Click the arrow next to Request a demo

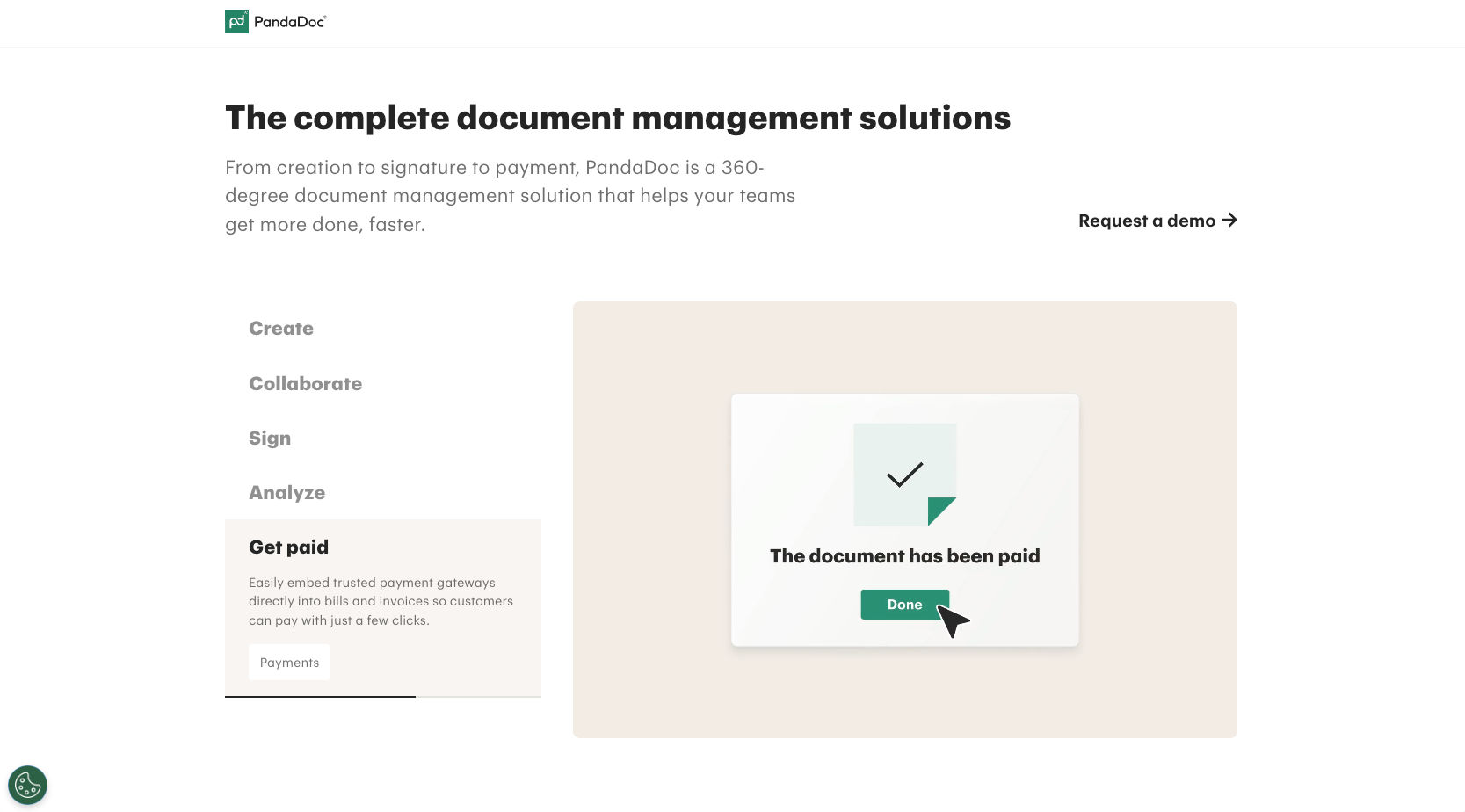click(1229, 221)
